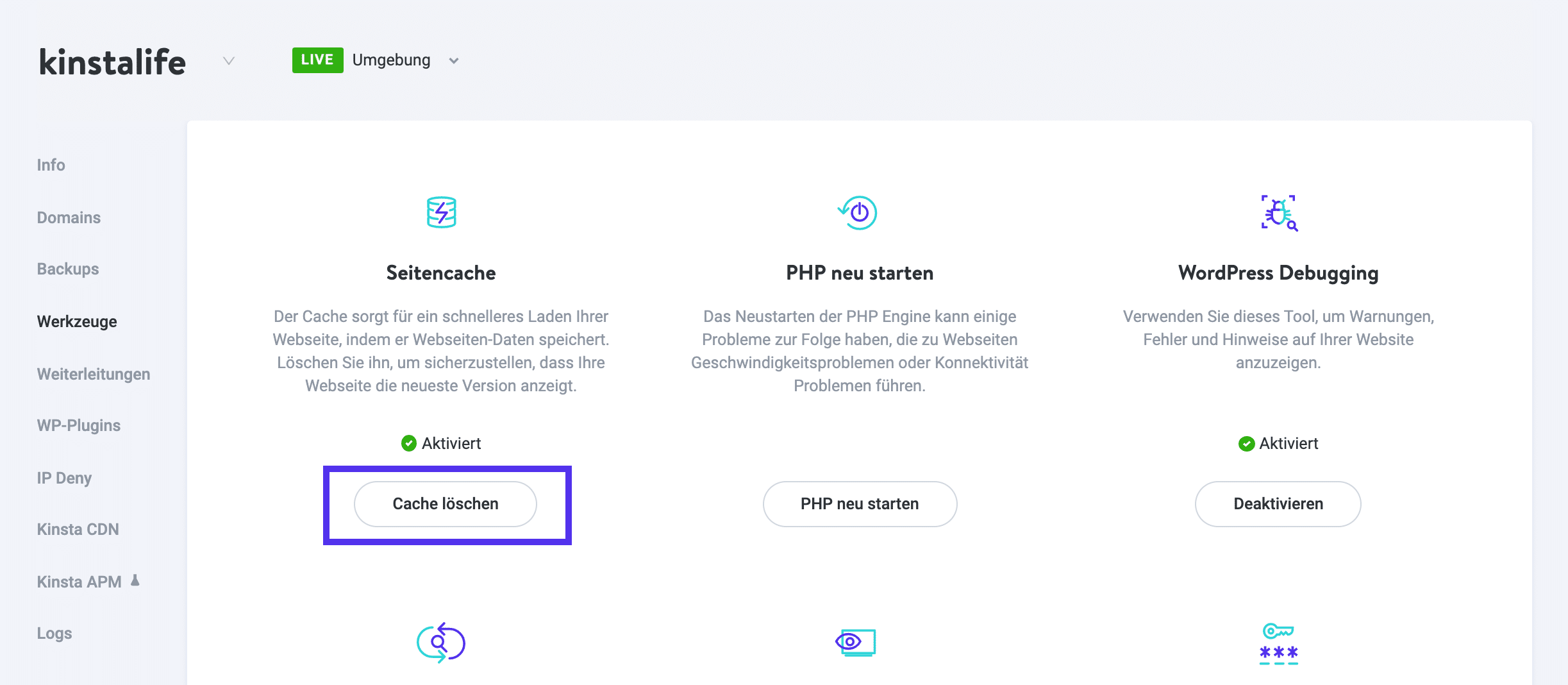Click the PHP neu starten button
Screen dimensions: 1568x685
[859, 504]
